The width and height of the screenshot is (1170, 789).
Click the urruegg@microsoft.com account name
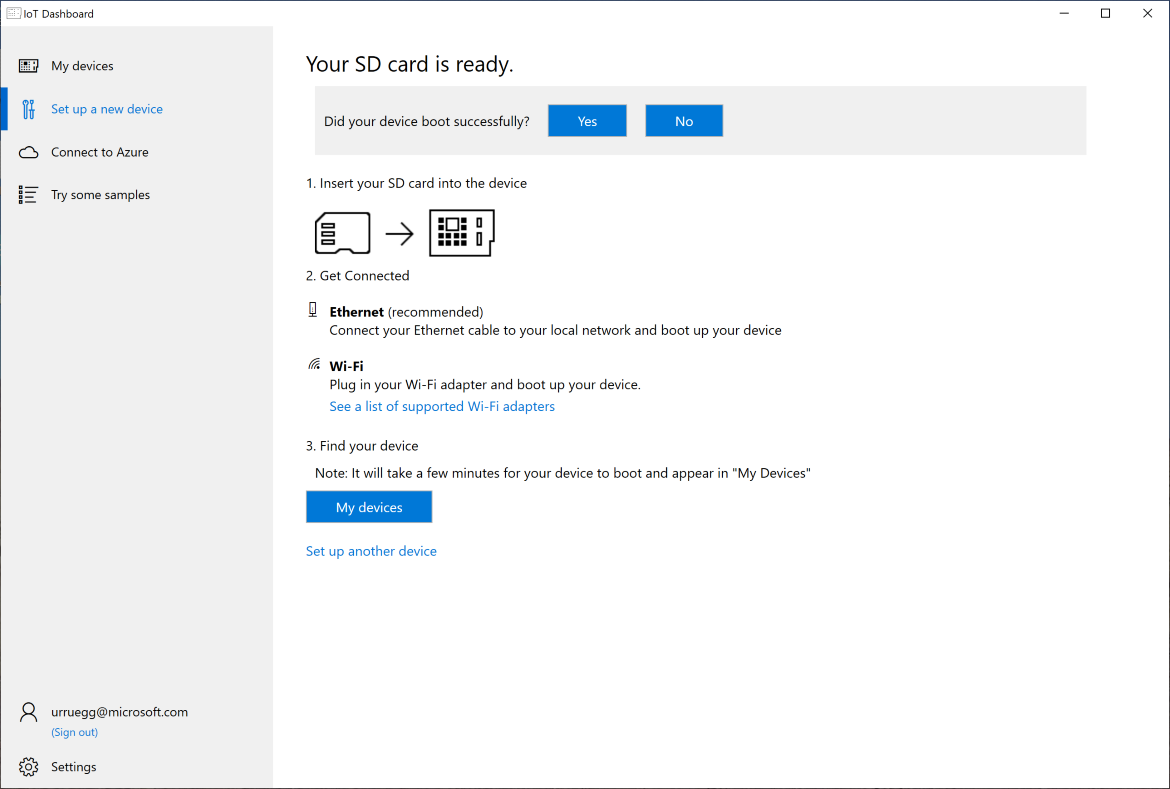119,712
